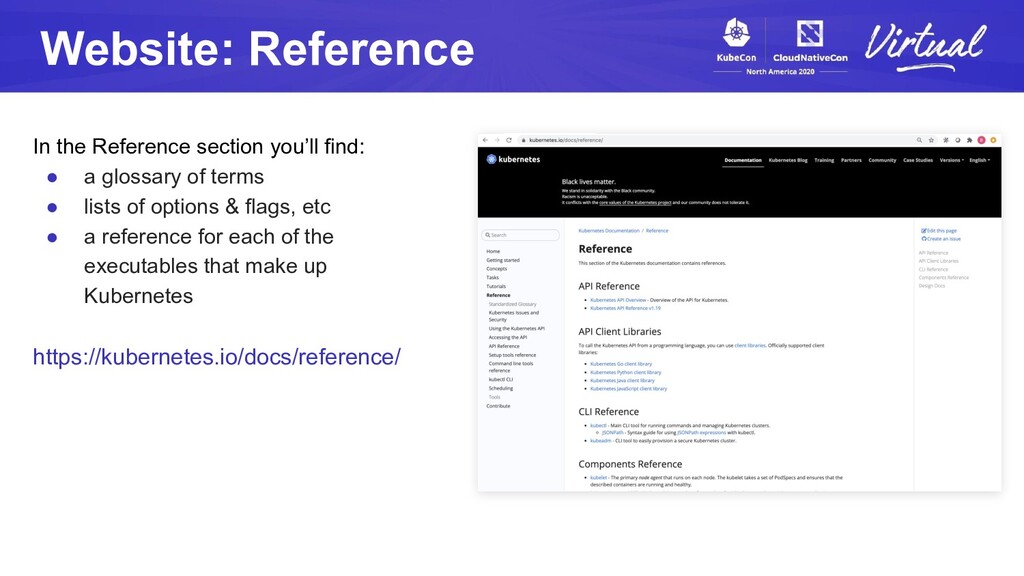
Task: Open Using the Kubernetes API in sidebar
Action: 517,328
